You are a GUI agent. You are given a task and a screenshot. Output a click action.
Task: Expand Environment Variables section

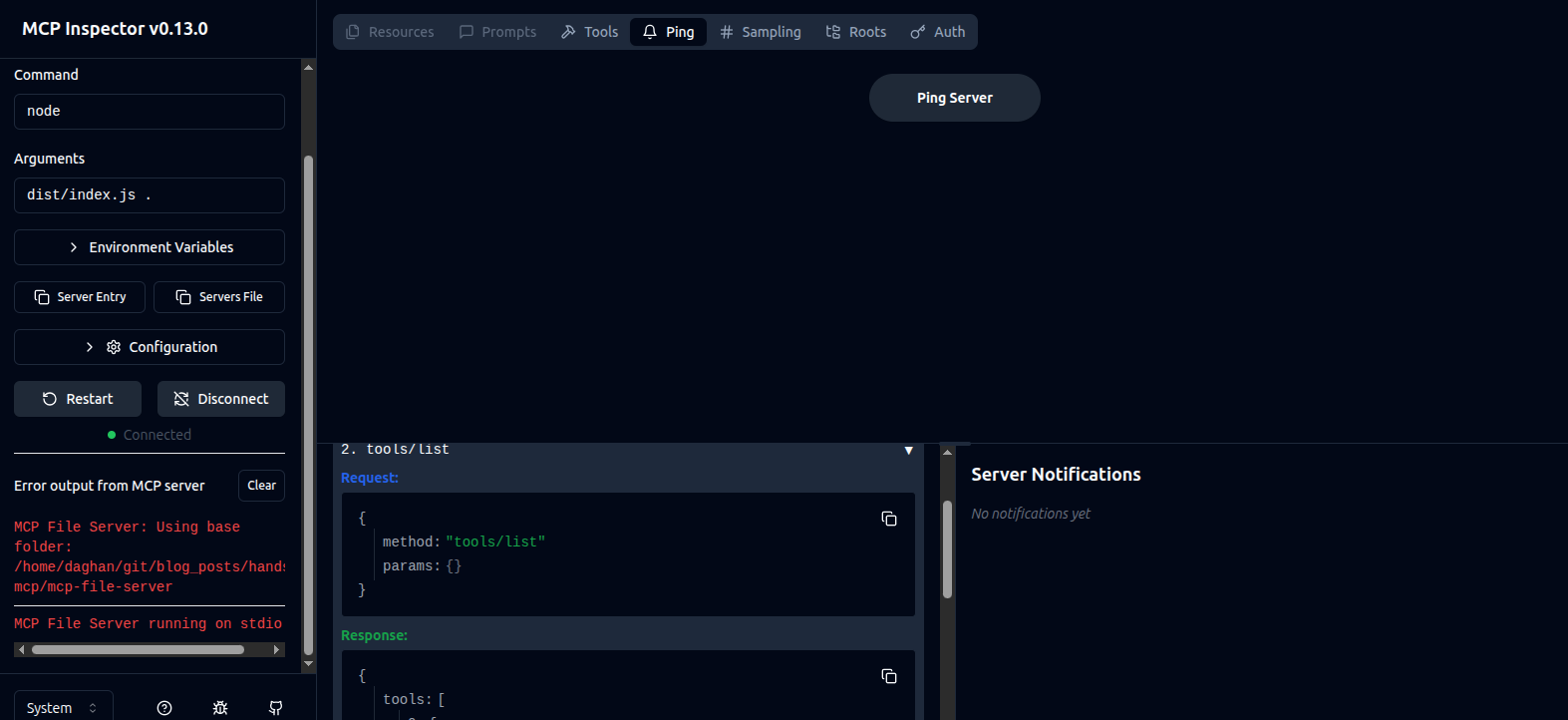click(x=150, y=247)
